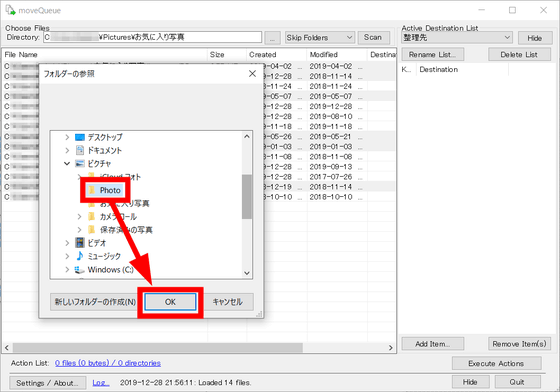
Task: Click 新しいフォルダーの作成(N) button
Action: (x=95, y=302)
